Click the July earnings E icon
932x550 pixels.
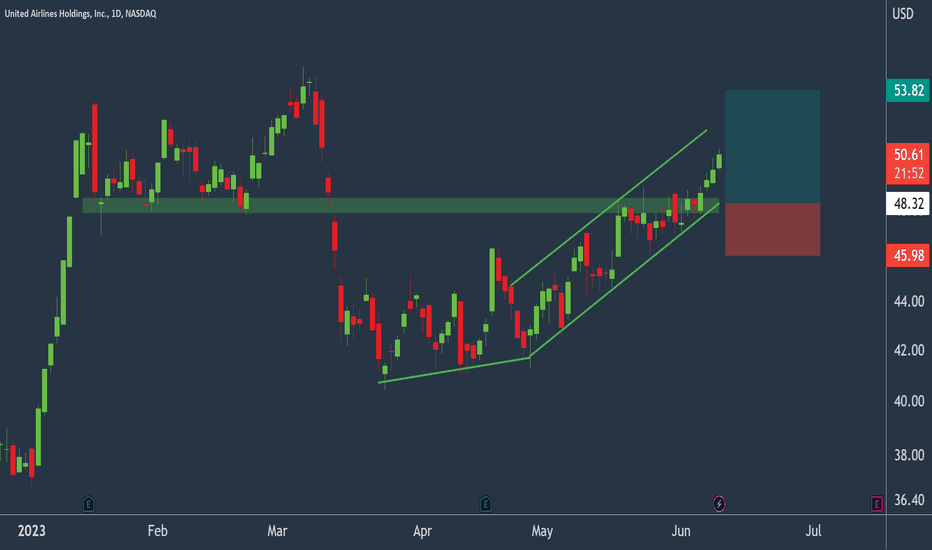[877, 504]
